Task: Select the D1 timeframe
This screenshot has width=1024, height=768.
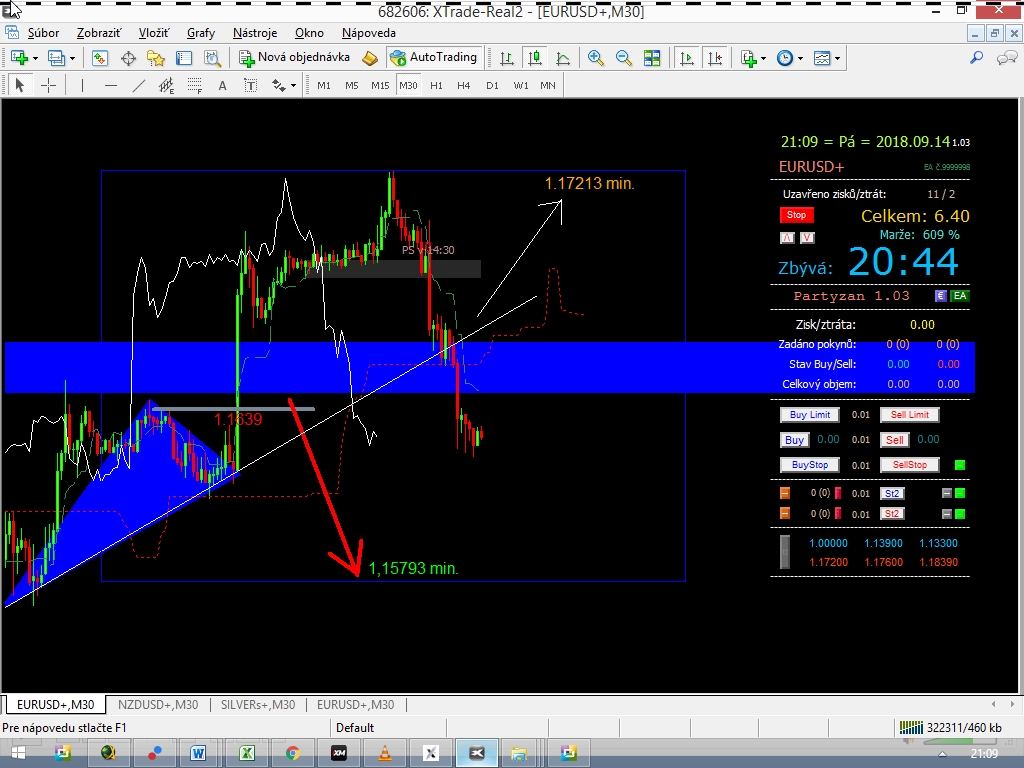Action: (x=492, y=85)
